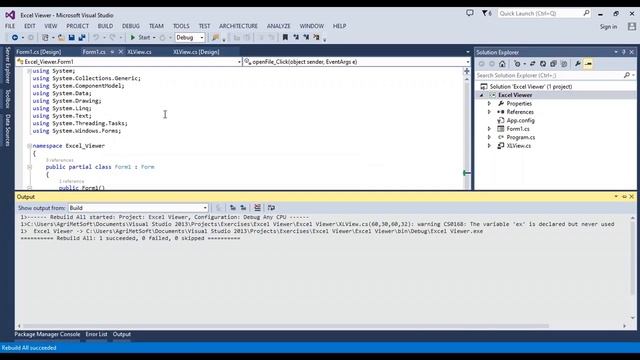This screenshot has height=360, width=640.
Task: Clear all bookmarks icon
Action: click(x=316, y=38)
